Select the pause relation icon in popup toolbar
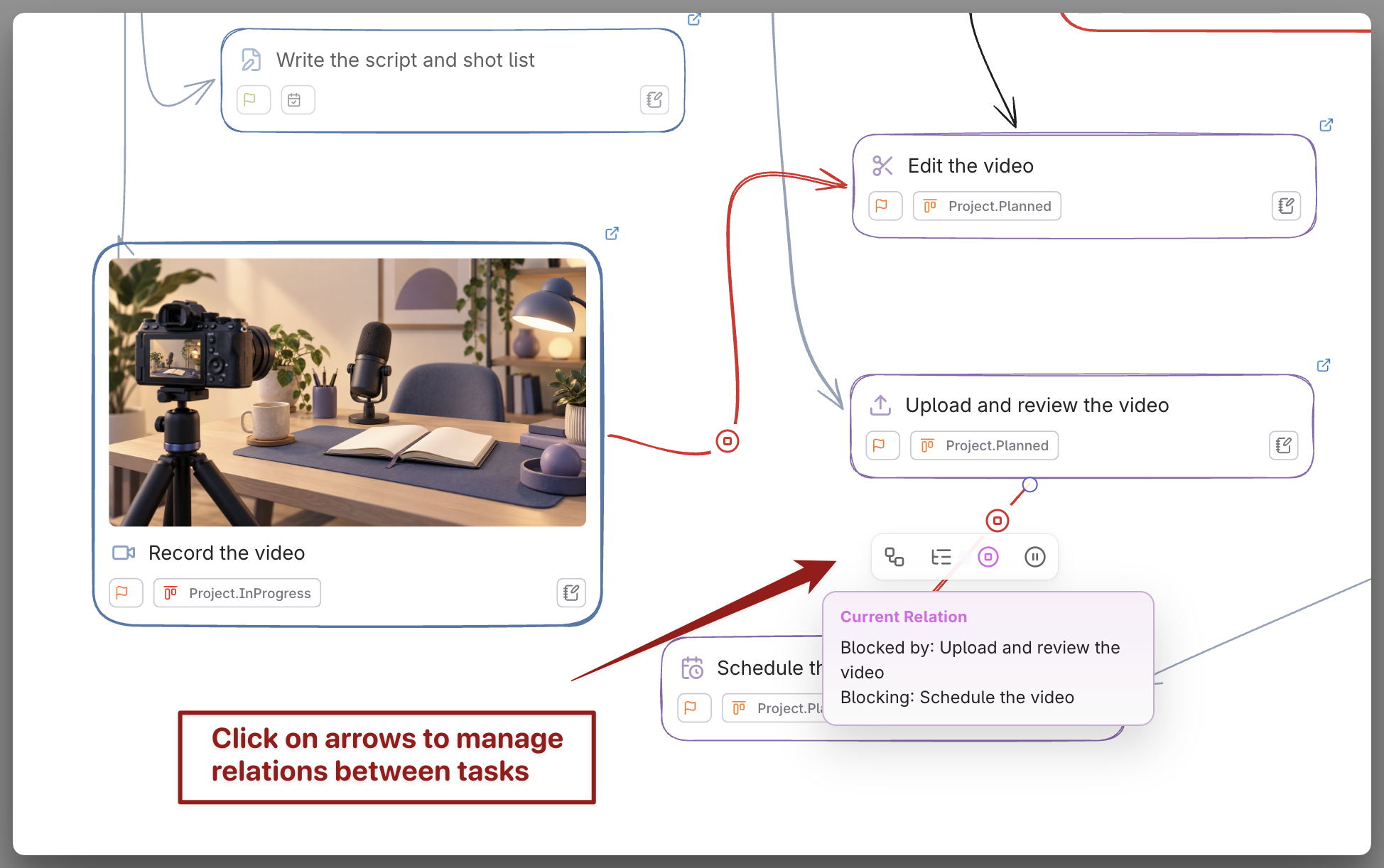 [1035, 557]
